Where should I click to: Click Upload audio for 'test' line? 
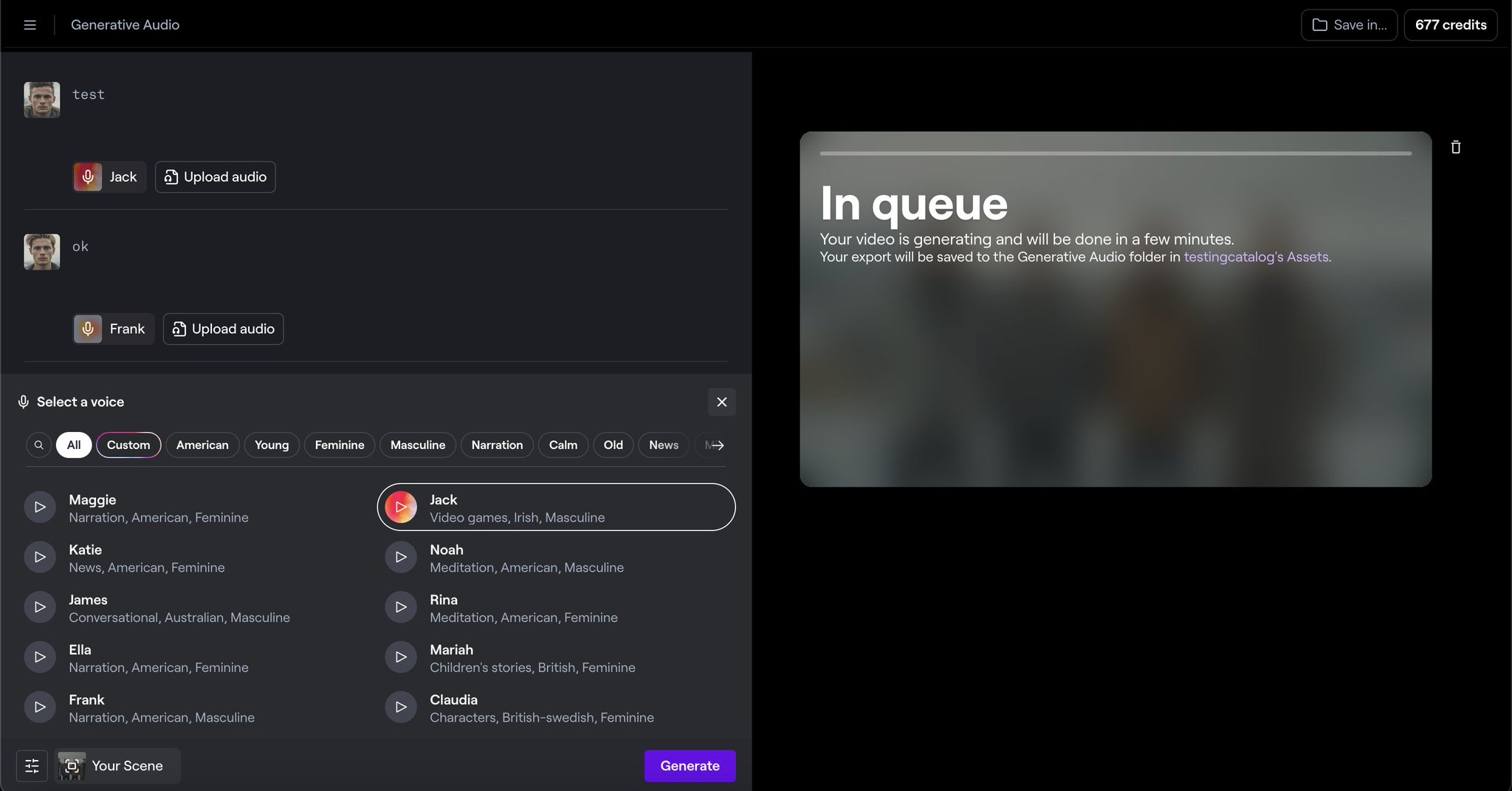(216, 177)
